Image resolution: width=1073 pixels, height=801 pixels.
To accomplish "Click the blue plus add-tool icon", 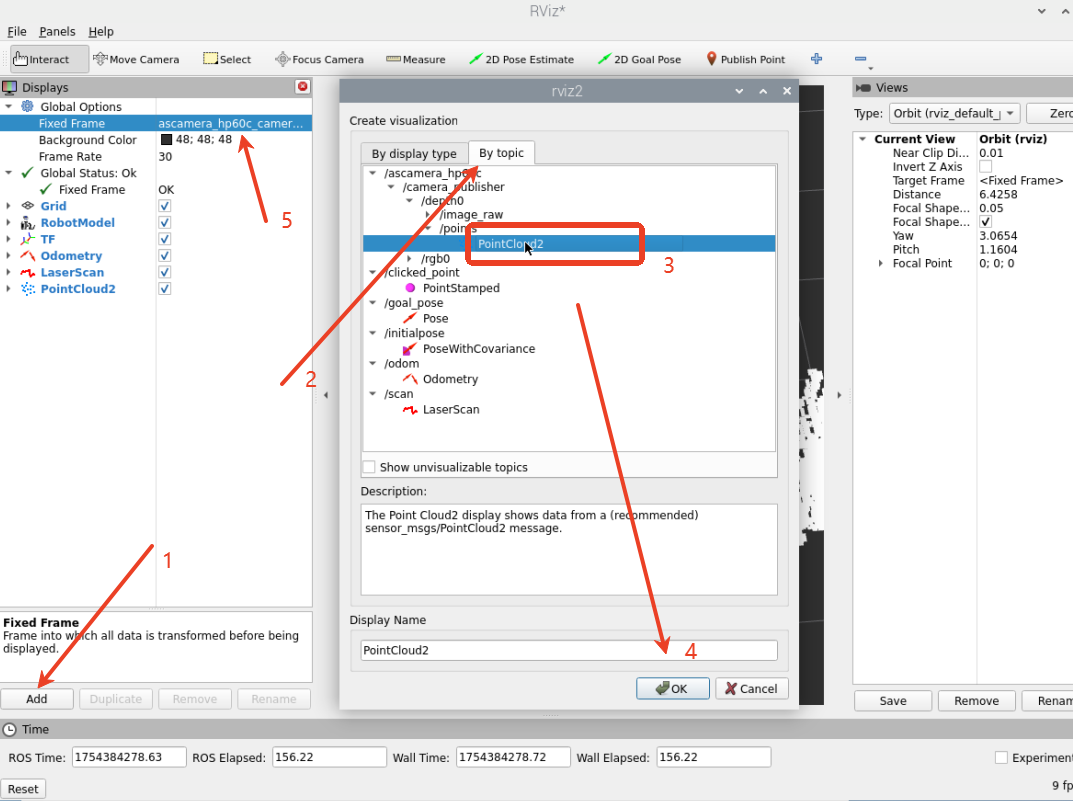I will point(816,59).
